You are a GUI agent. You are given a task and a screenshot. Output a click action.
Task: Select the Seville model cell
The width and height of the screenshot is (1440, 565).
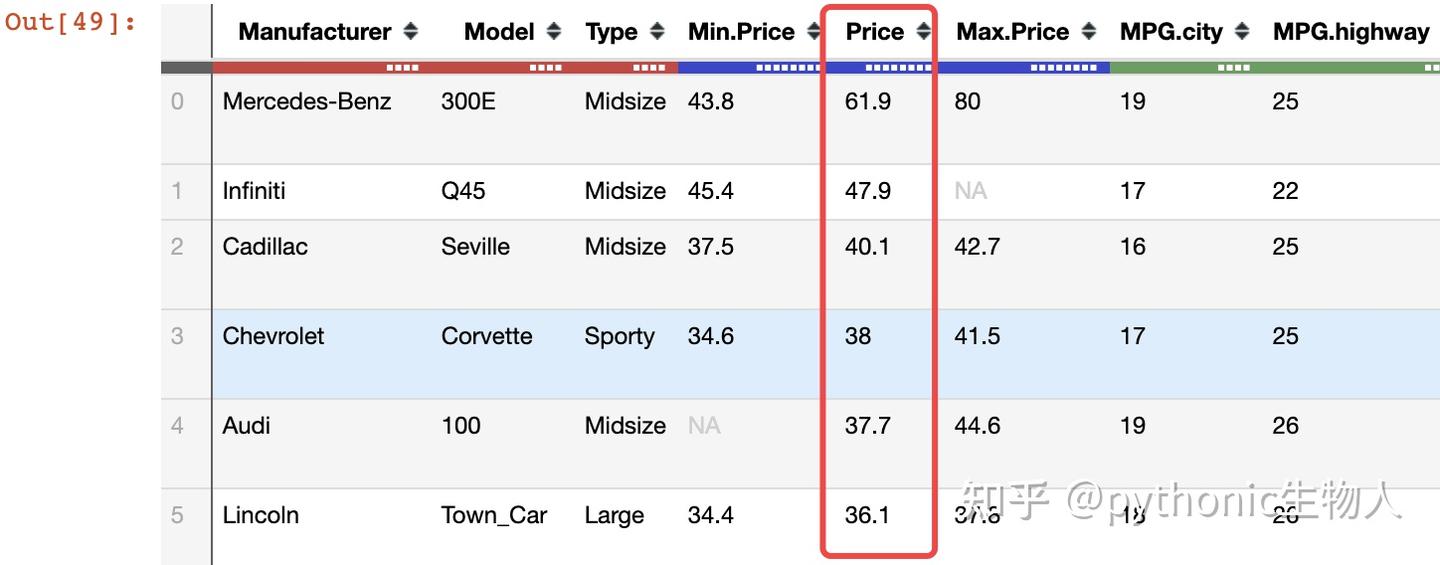click(475, 247)
